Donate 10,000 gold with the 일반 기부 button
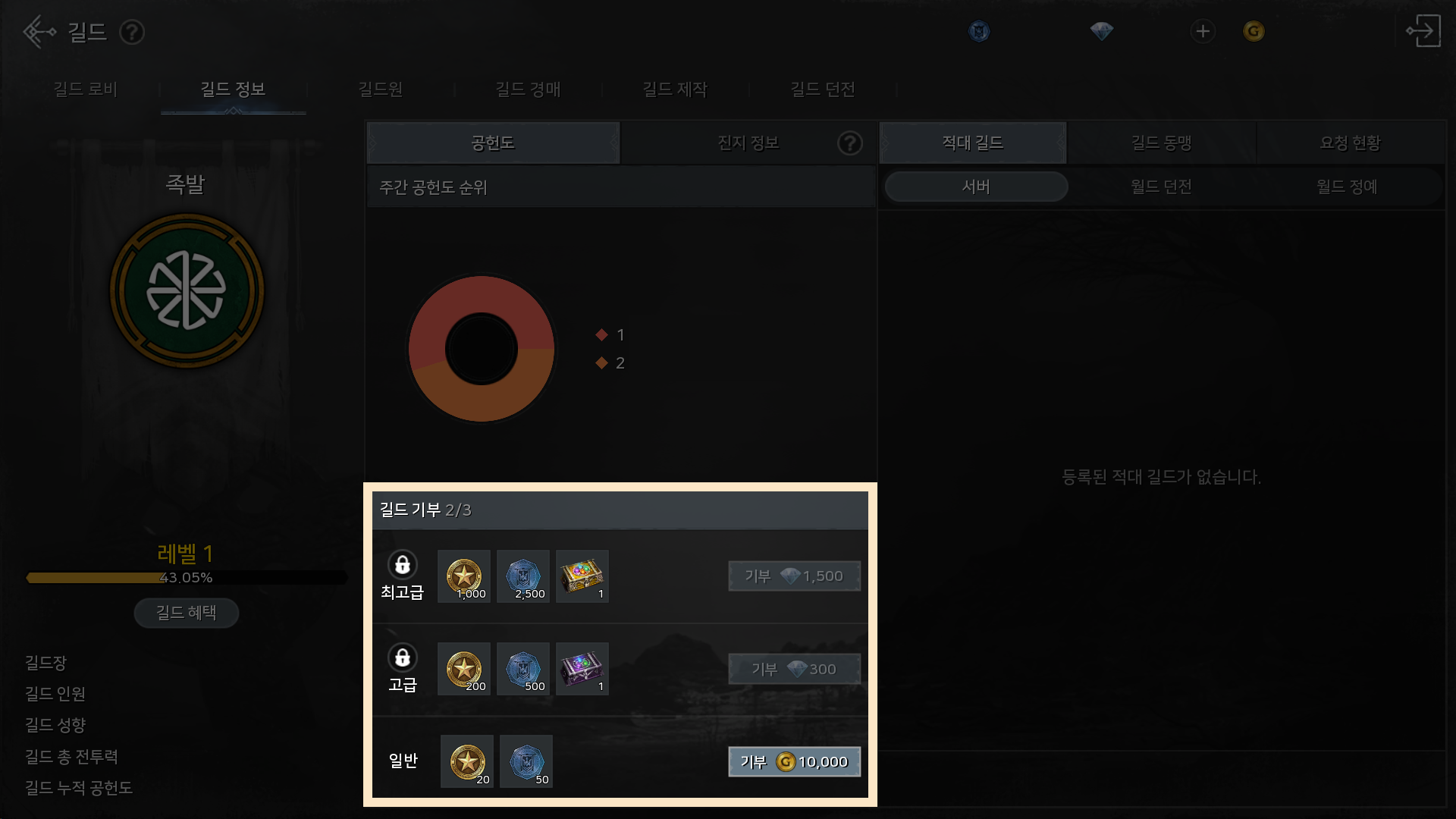The image size is (1456, 819). point(794,761)
